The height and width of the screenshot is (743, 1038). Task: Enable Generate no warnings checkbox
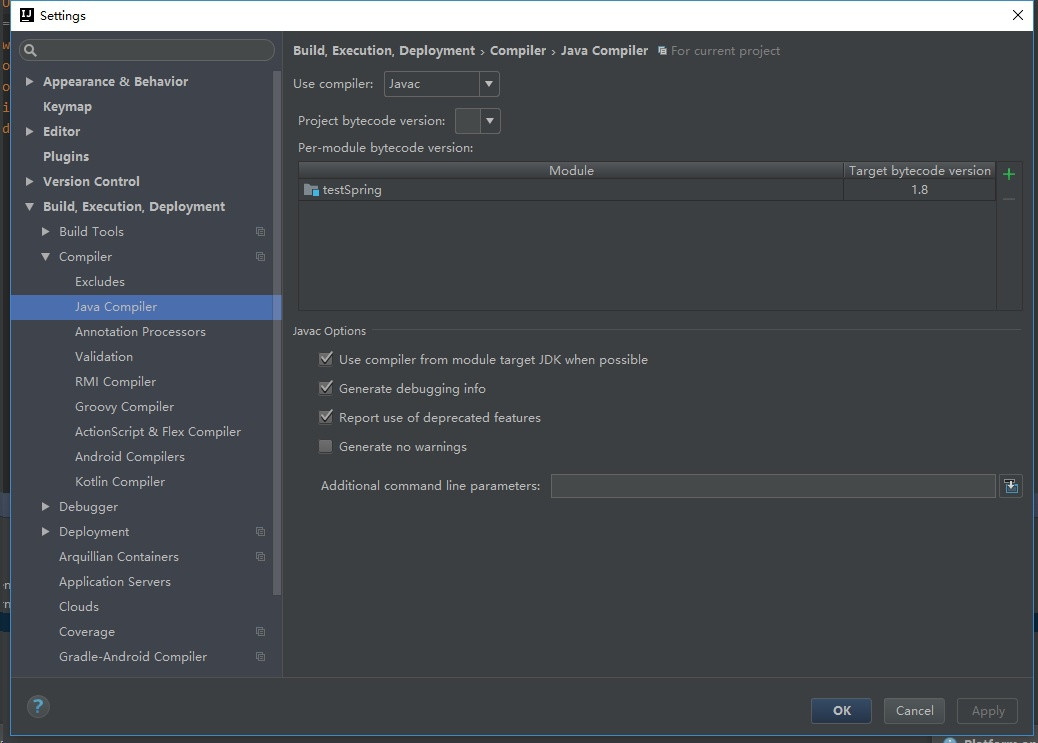point(326,447)
